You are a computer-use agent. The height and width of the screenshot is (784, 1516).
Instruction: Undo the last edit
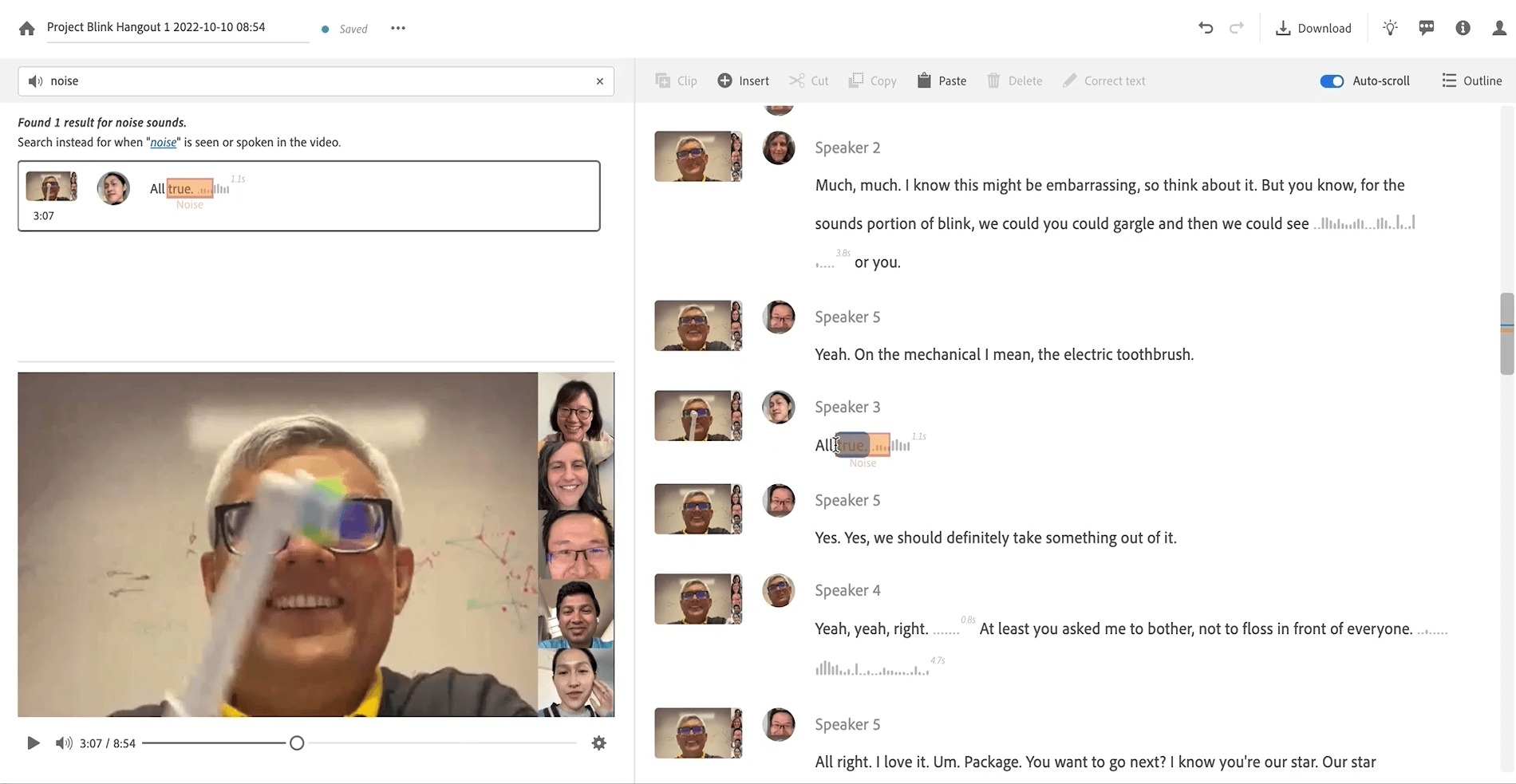click(1205, 29)
